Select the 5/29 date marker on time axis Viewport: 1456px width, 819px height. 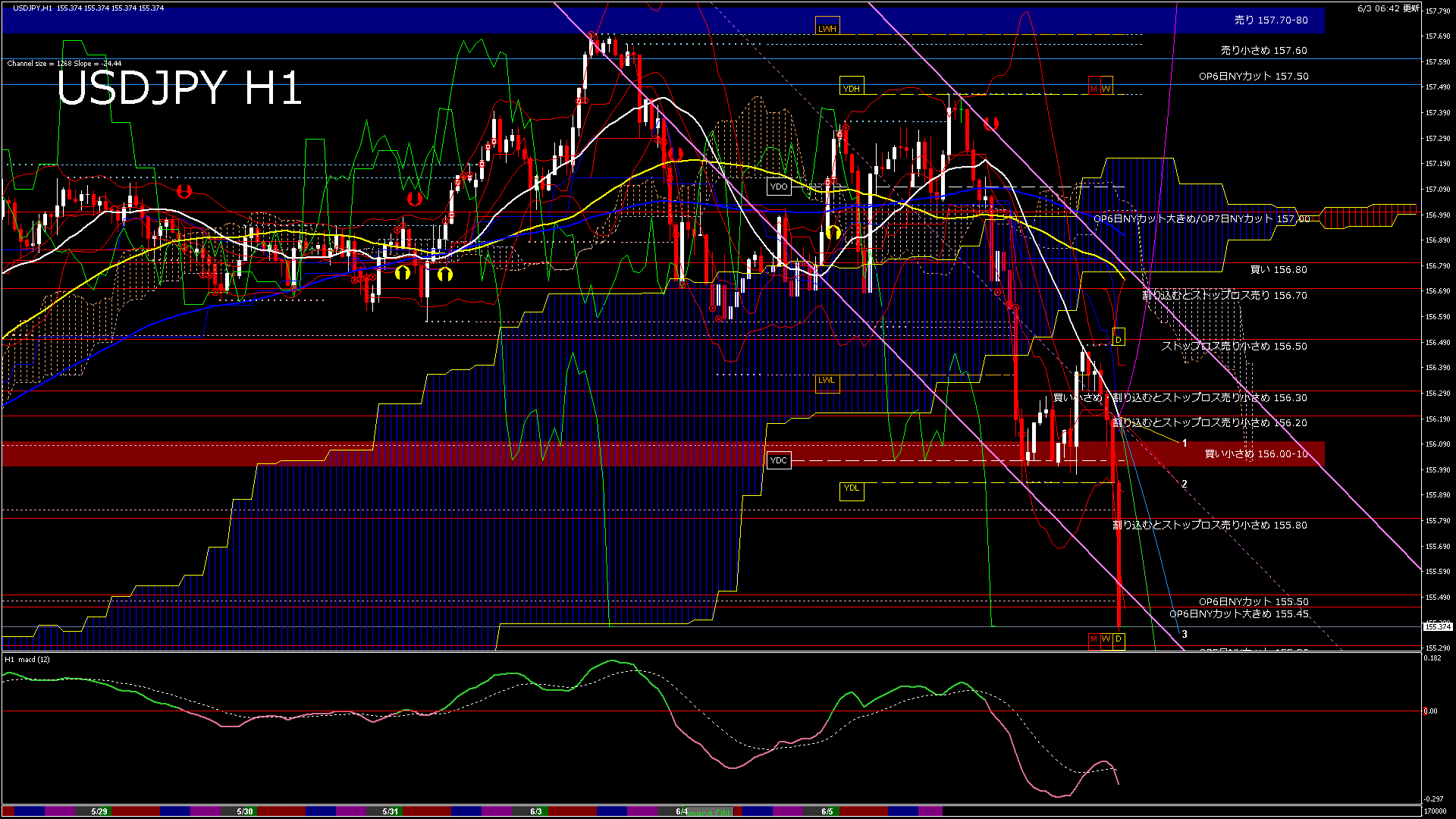(99, 811)
